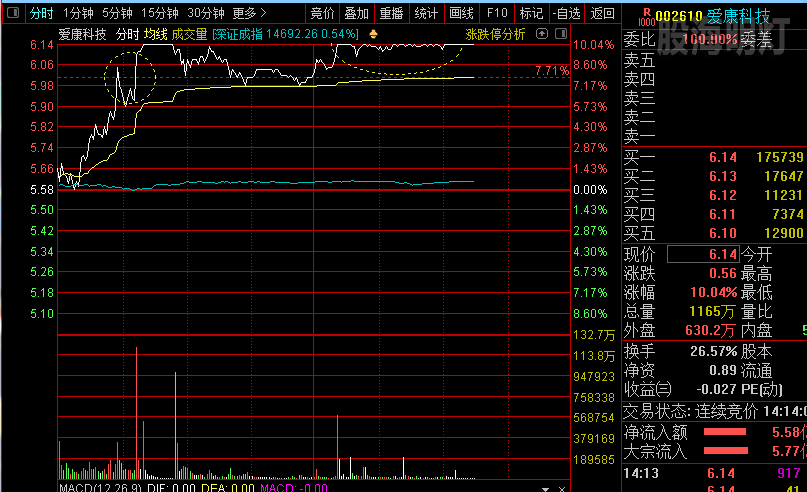Click the 6.14 price axis label
Screen dimensions: 807x492
[x=42, y=45]
